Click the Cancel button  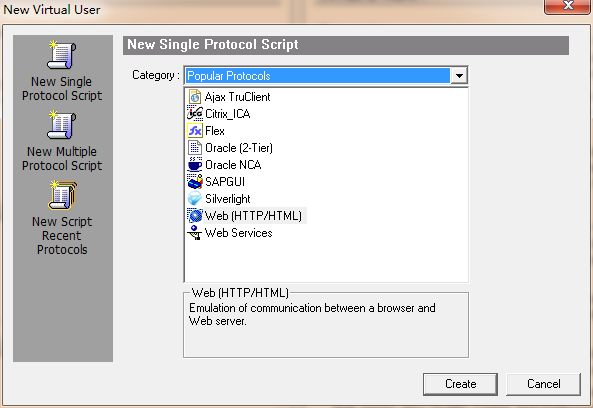(543, 384)
